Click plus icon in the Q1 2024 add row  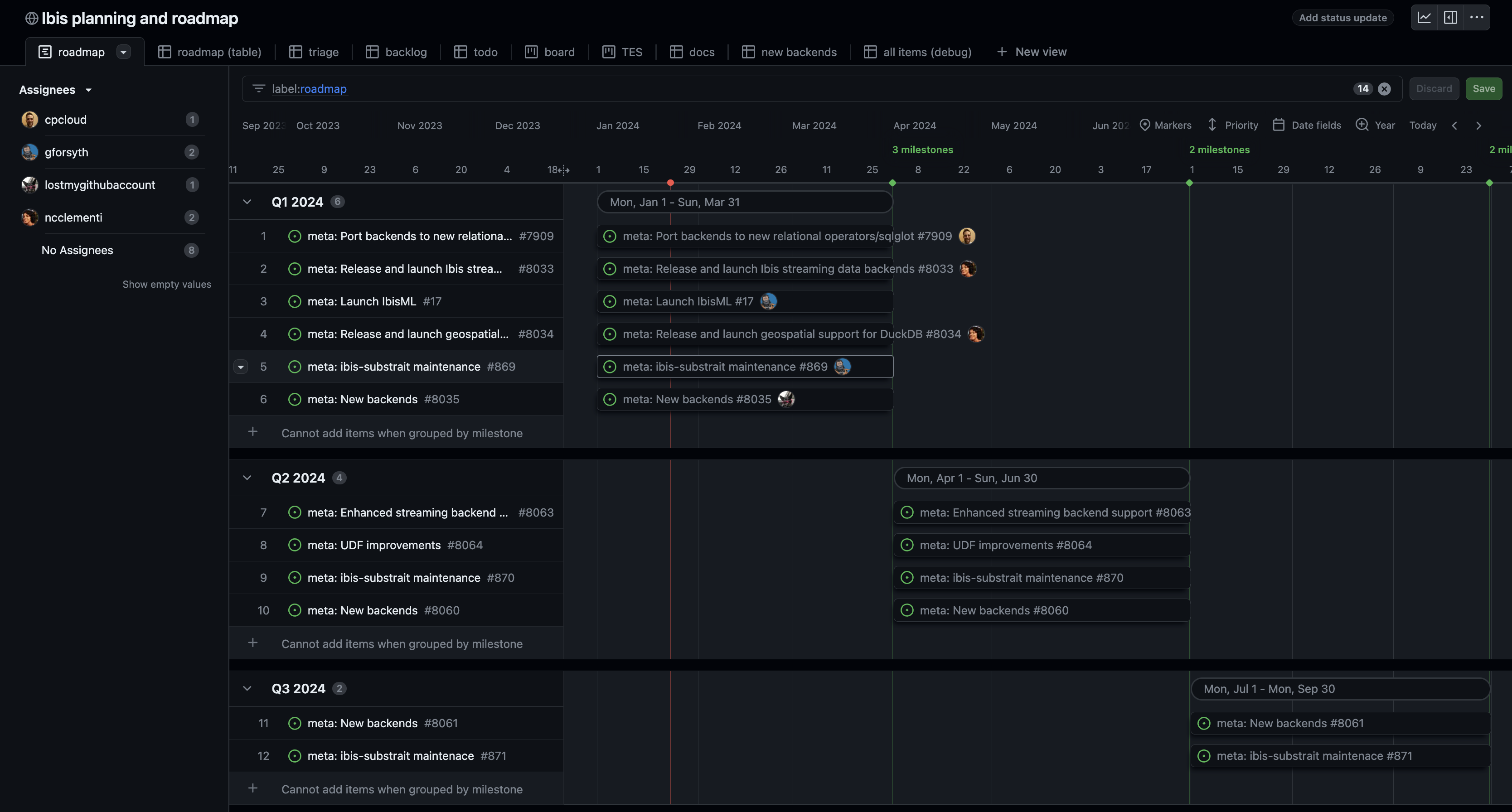click(252, 432)
